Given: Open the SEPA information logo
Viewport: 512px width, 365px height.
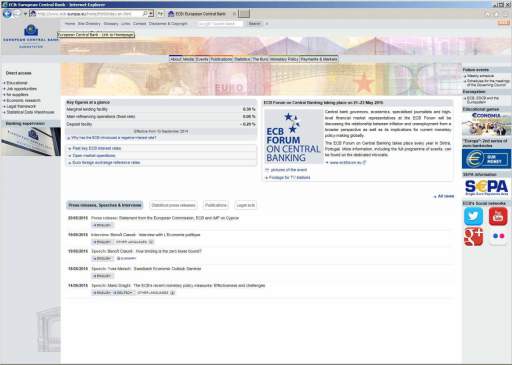Looking at the screenshot, I should 486,187.
